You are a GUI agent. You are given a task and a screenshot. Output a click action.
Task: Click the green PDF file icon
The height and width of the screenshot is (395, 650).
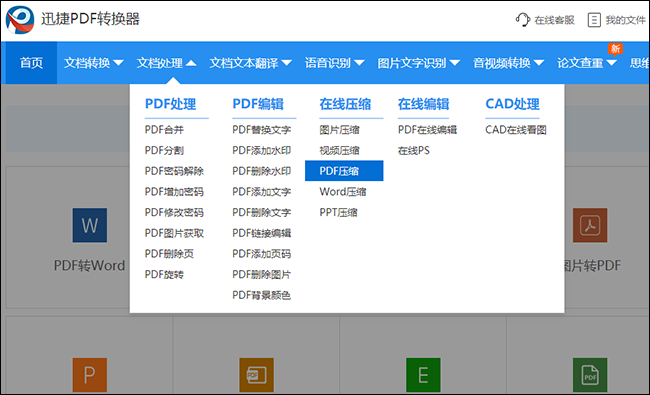pos(590,375)
